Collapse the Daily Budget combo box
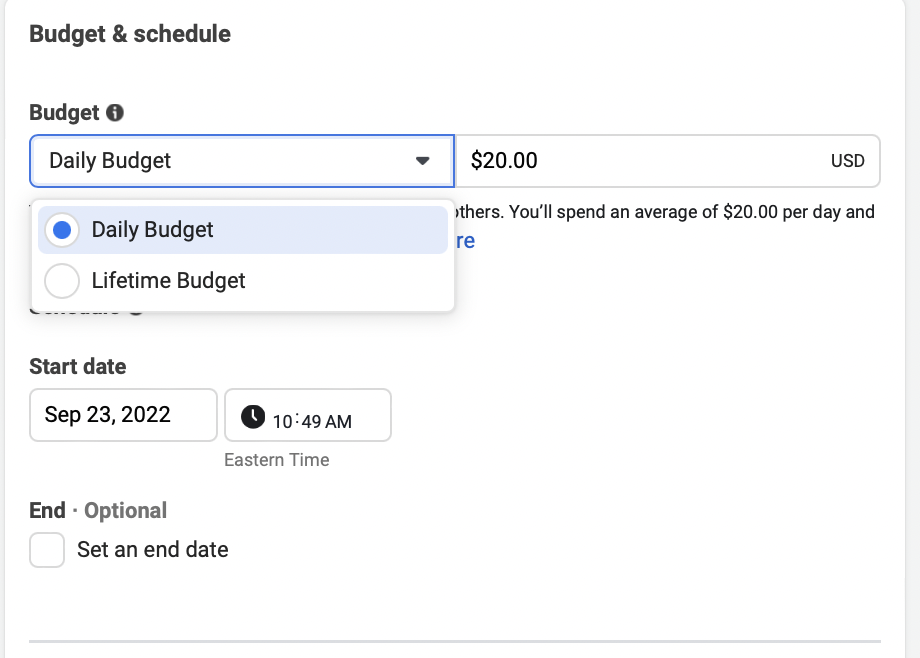920x658 pixels. (242, 161)
